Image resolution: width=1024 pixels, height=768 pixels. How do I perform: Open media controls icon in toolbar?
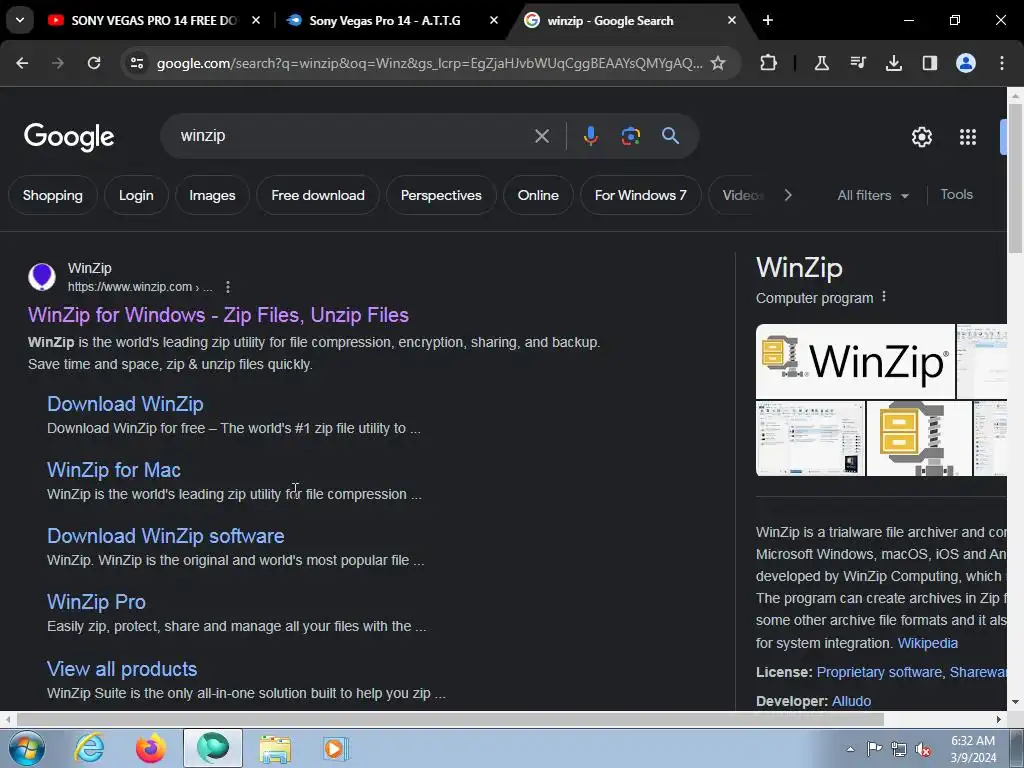click(857, 63)
